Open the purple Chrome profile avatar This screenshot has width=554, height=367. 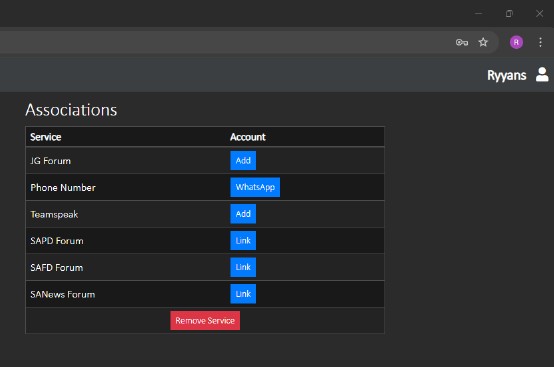point(516,42)
